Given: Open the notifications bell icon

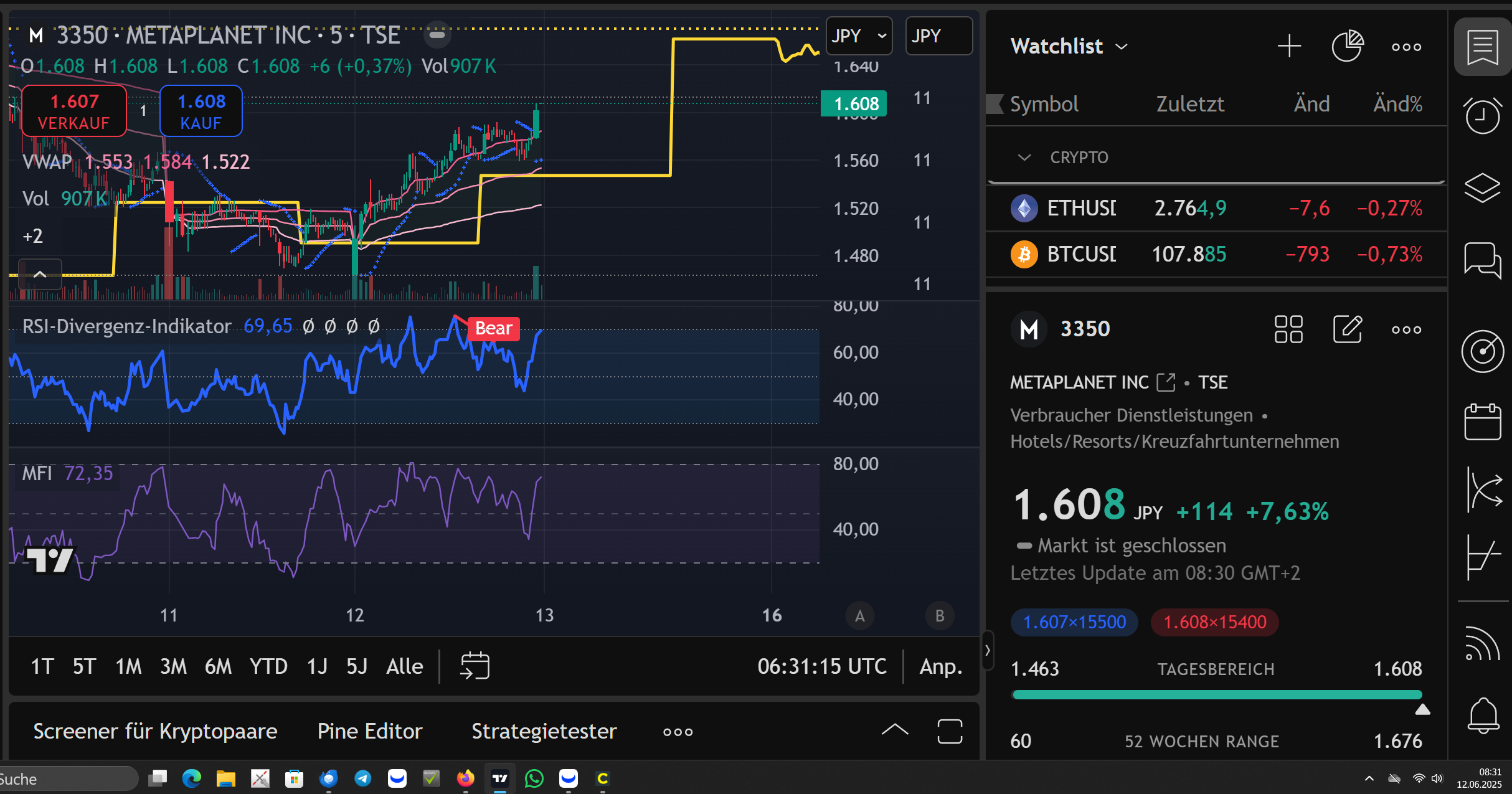Looking at the screenshot, I should click(1483, 715).
